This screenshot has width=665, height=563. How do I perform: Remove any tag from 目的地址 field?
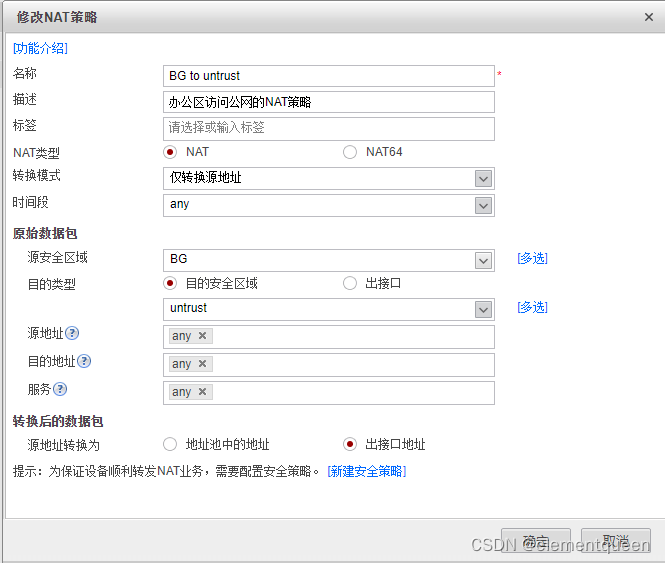coord(202,364)
